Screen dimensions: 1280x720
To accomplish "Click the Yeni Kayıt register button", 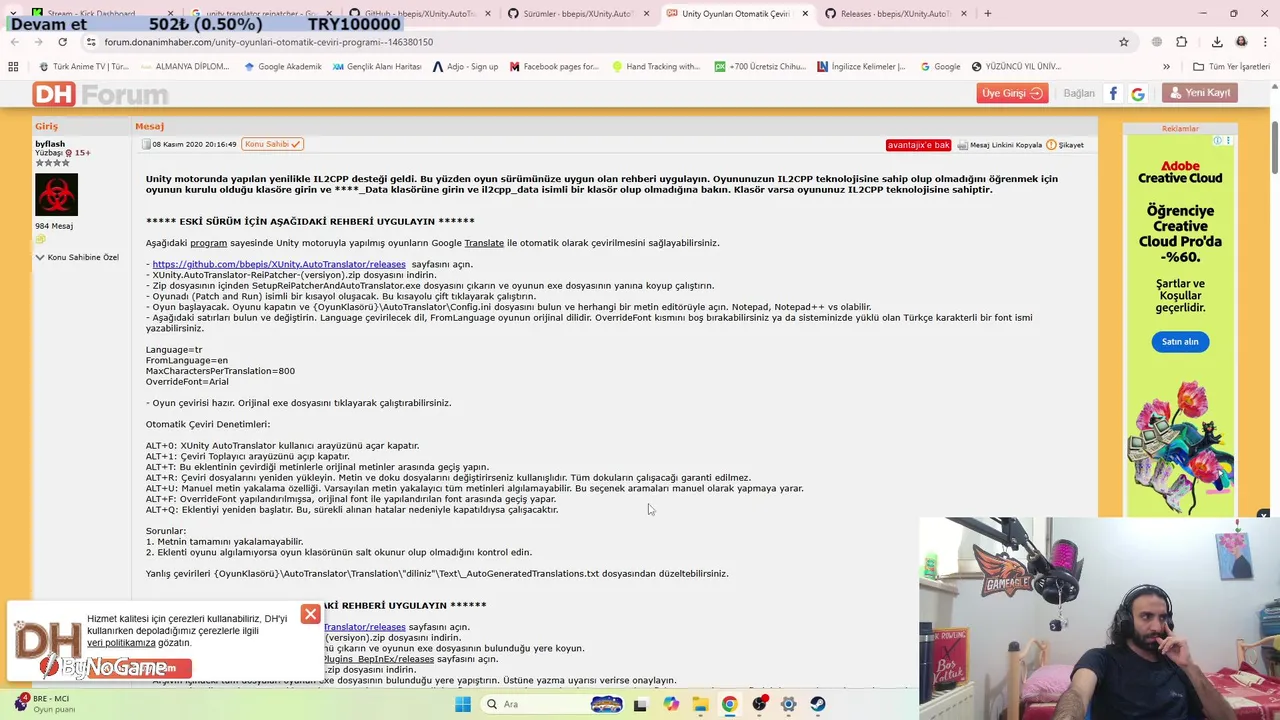I will click(x=1199, y=93).
